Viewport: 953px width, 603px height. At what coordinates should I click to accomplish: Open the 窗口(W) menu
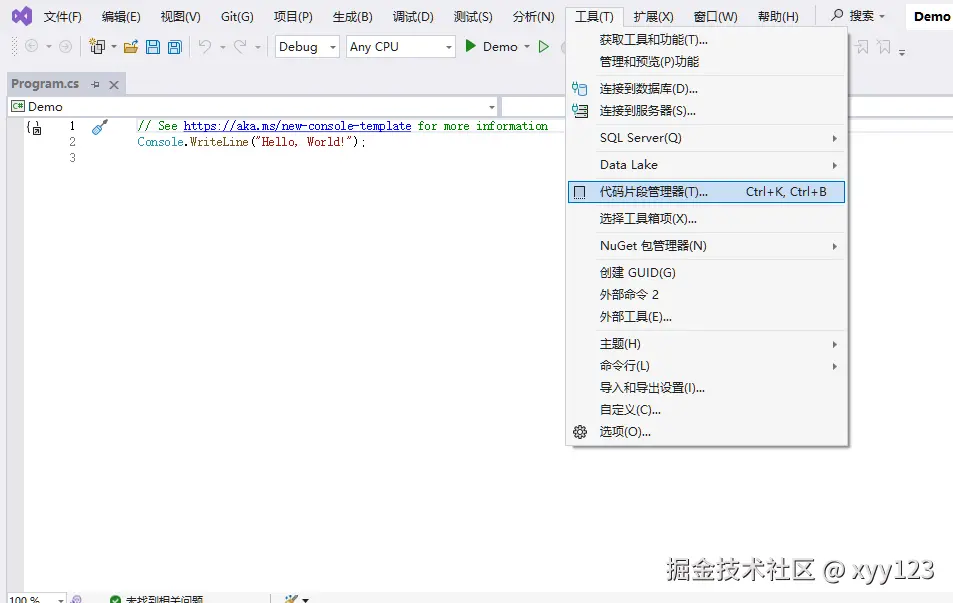(715, 16)
